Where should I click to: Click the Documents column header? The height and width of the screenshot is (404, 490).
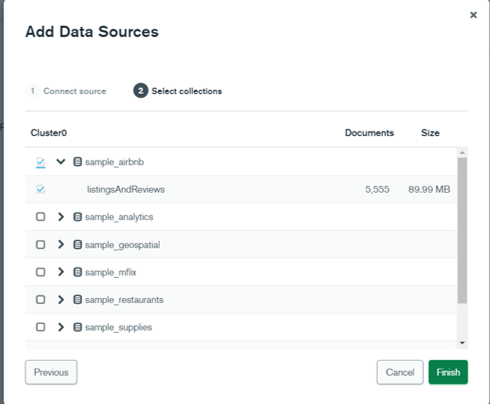pos(369,133)
